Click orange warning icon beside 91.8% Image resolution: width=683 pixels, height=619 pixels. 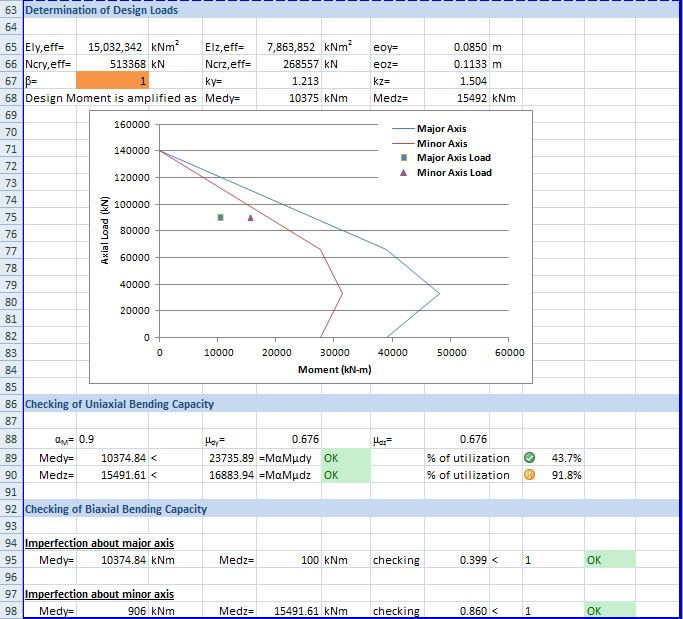point(529,475)
